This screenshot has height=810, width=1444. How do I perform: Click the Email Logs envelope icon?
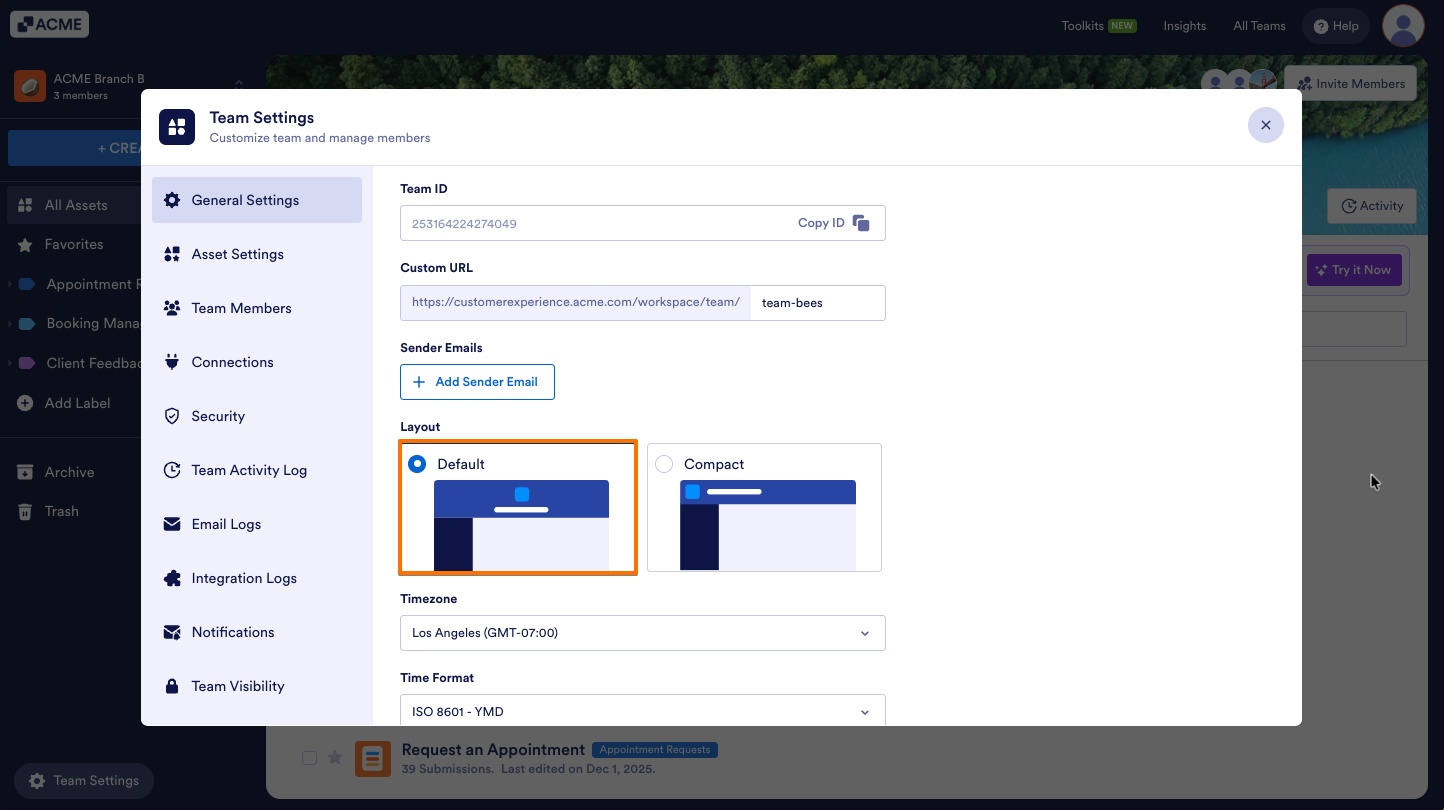[x=172, y=524]
